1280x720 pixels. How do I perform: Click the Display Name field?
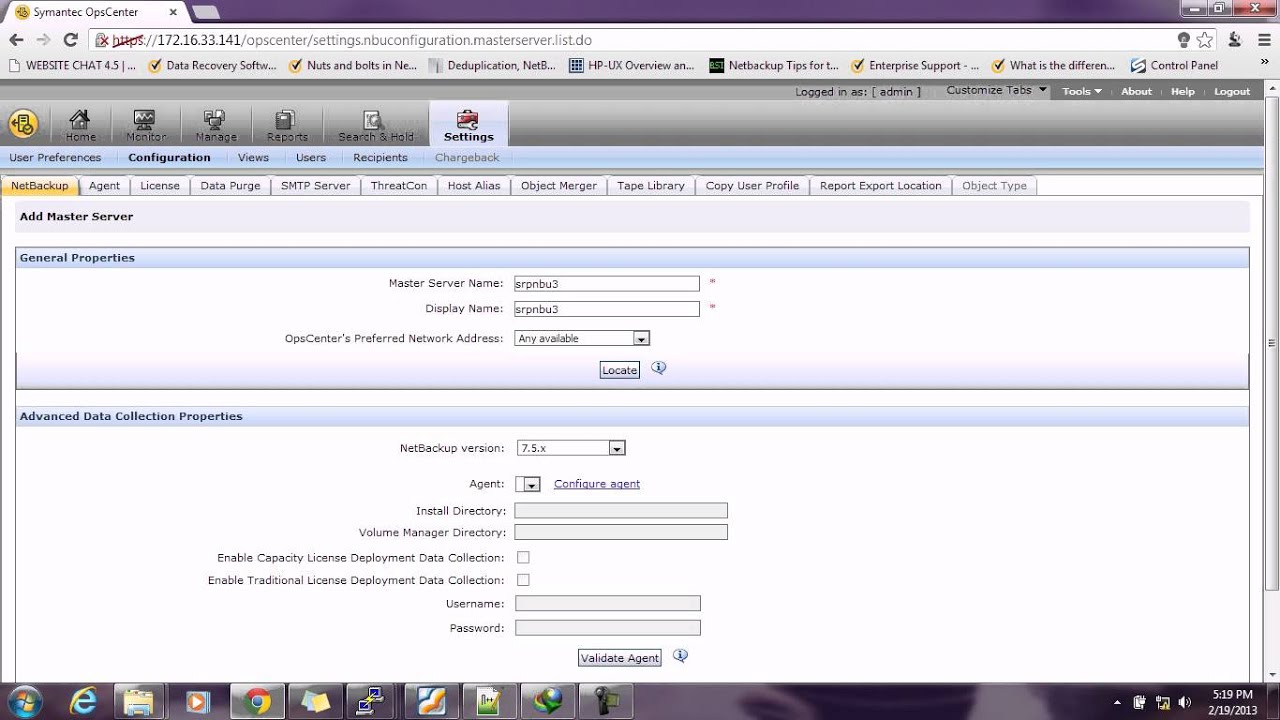[x=607, y=309]
